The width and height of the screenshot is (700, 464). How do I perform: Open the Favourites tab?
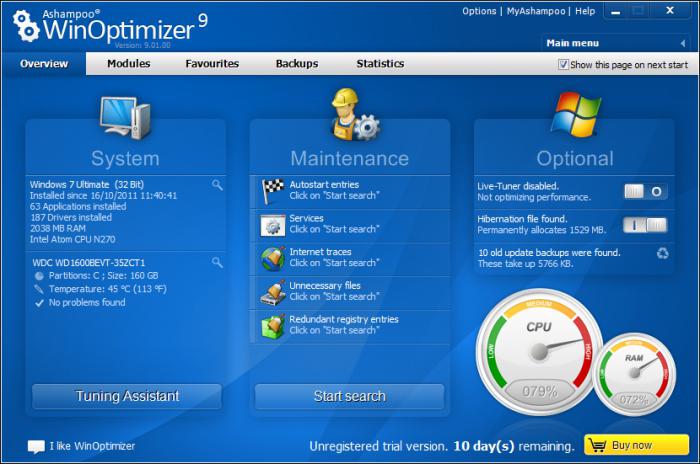click(x=212, y=63)
